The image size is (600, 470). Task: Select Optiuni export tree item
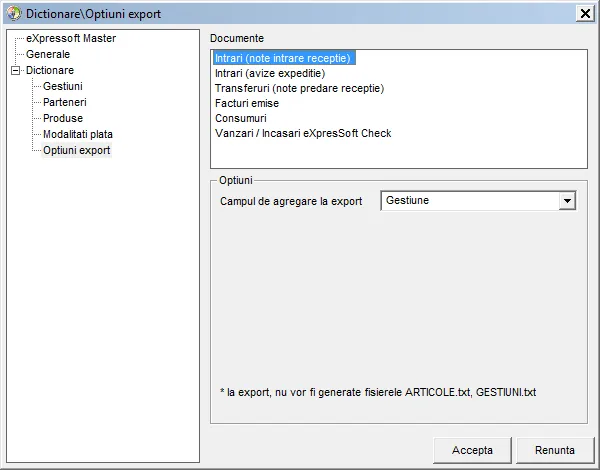[x=77, y=150]
